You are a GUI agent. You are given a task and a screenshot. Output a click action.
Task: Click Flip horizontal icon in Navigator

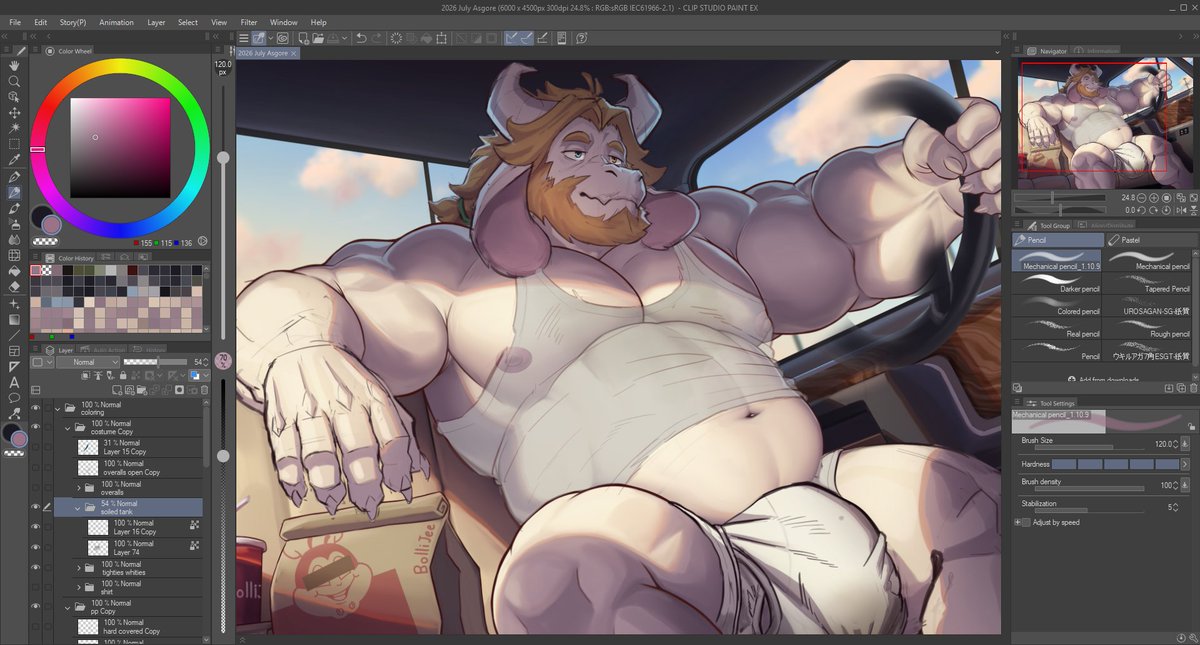coord(1181,210)
